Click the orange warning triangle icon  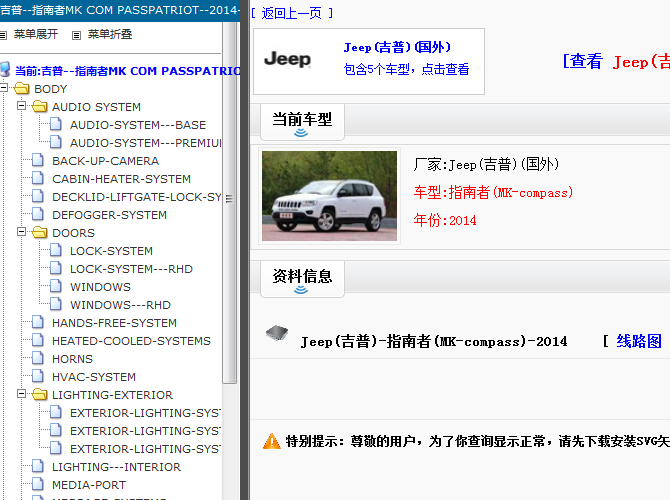[x=272, y=441]
